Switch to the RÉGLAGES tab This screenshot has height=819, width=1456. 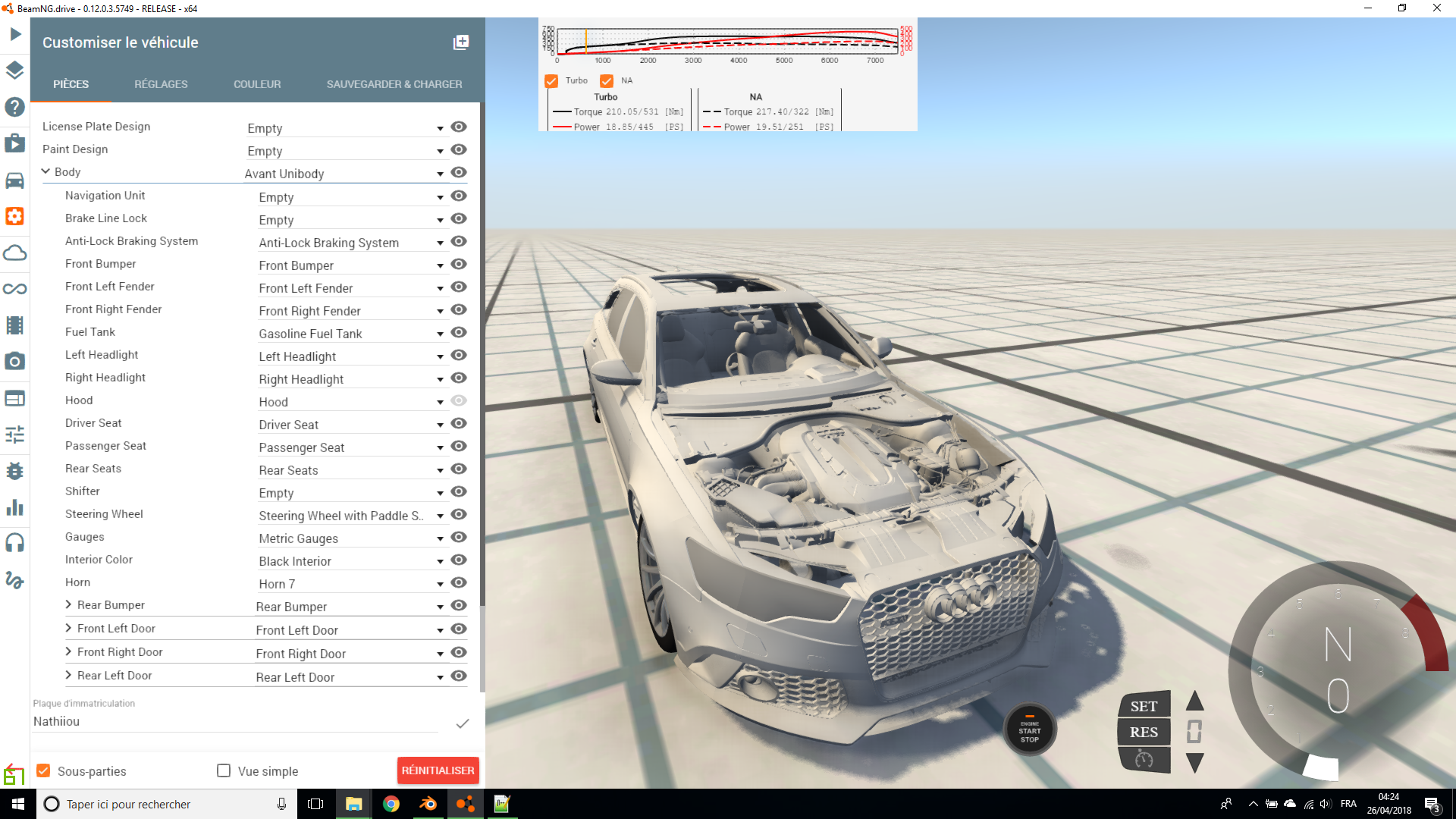161,84
